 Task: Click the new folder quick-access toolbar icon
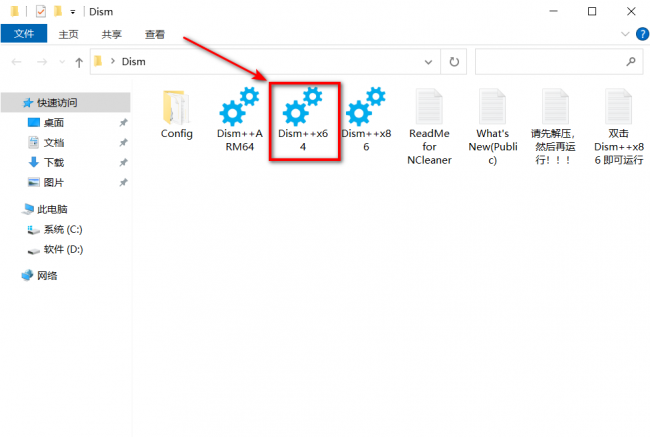pos(58,11)
